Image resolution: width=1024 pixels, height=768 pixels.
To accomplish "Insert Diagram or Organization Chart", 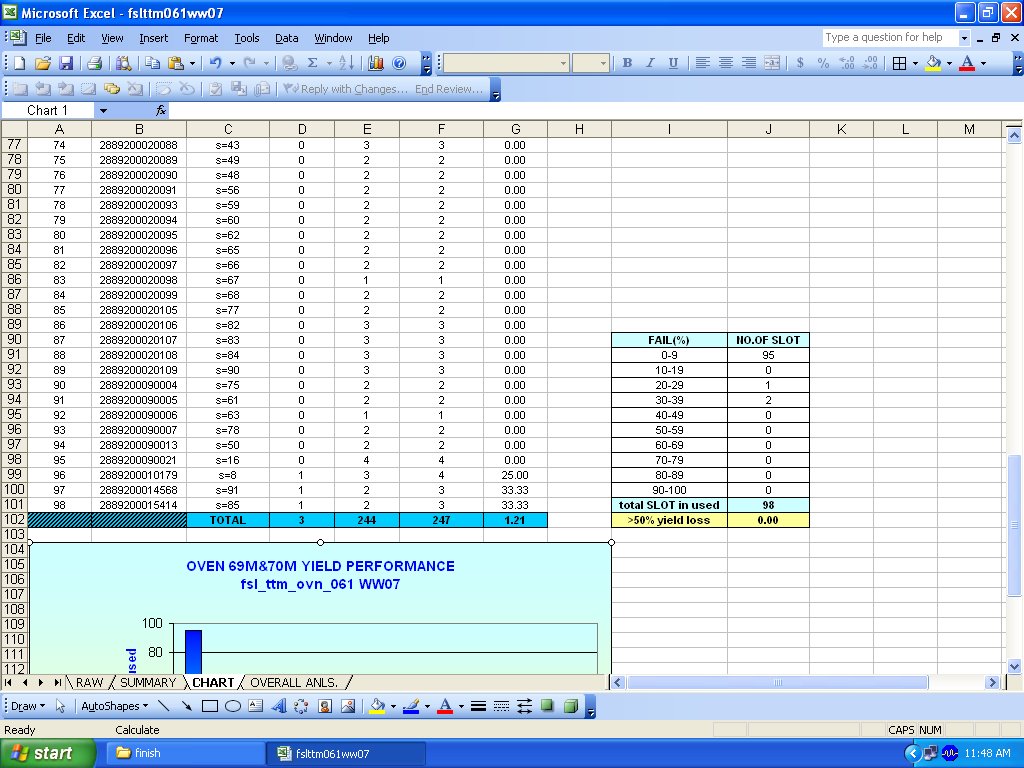I will pyautogui.click(x=301, y=706).
